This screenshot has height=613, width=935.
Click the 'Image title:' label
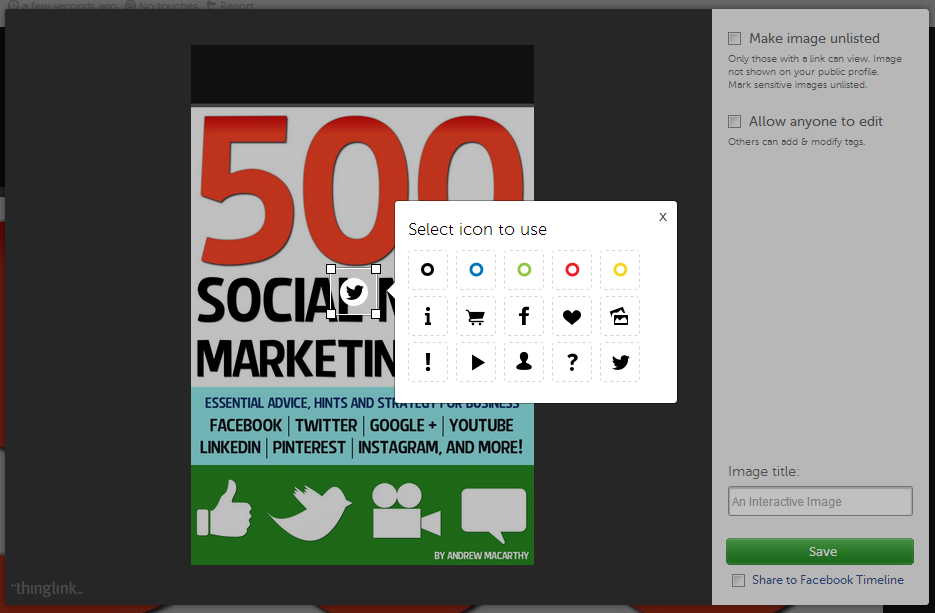[x=763, y=472]
